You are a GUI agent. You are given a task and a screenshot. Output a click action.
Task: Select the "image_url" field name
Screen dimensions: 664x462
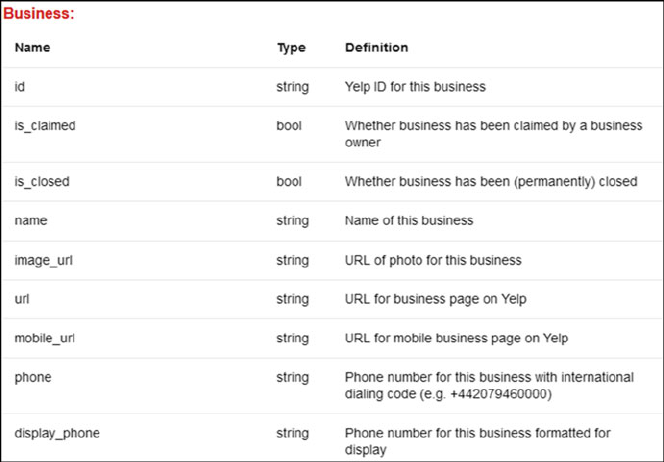44,260
